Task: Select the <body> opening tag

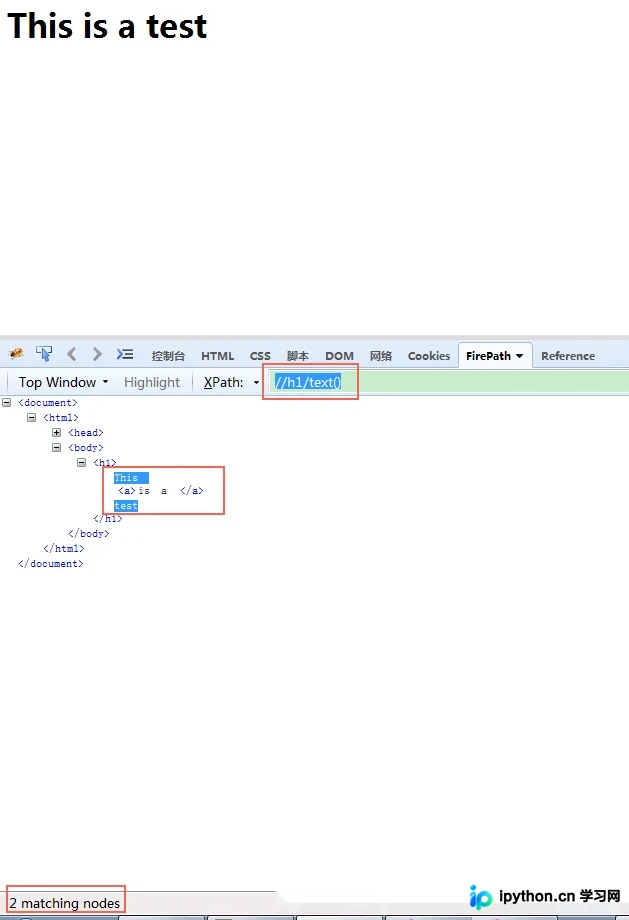Action: click(x=86, y=448)
